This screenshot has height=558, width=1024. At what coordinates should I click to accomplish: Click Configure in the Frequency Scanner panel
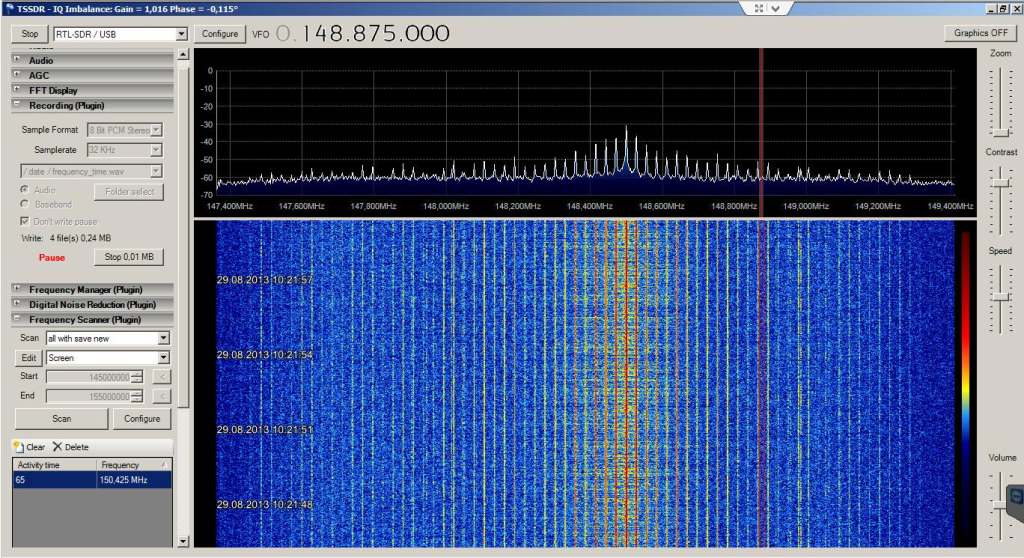[x=142, y=419]
